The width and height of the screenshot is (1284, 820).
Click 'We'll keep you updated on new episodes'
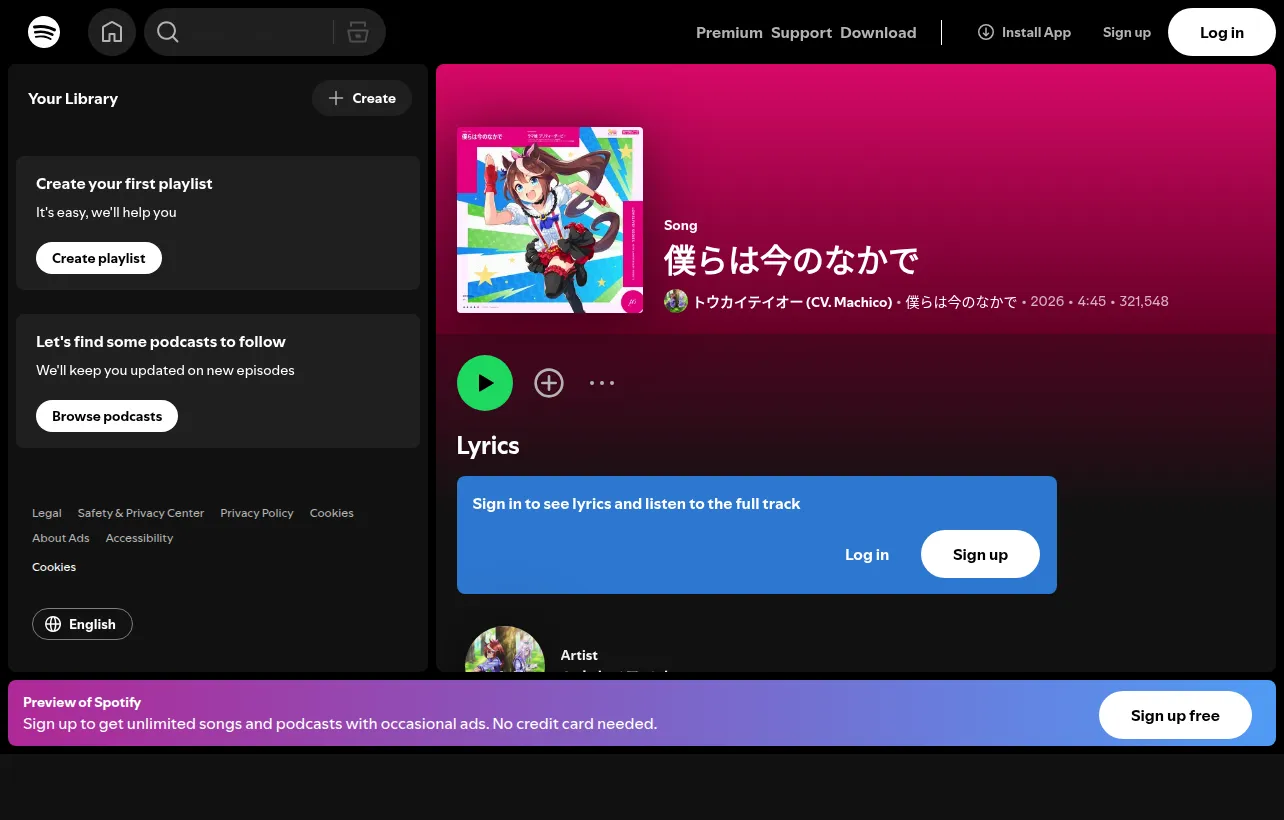(x=166, y=370)
